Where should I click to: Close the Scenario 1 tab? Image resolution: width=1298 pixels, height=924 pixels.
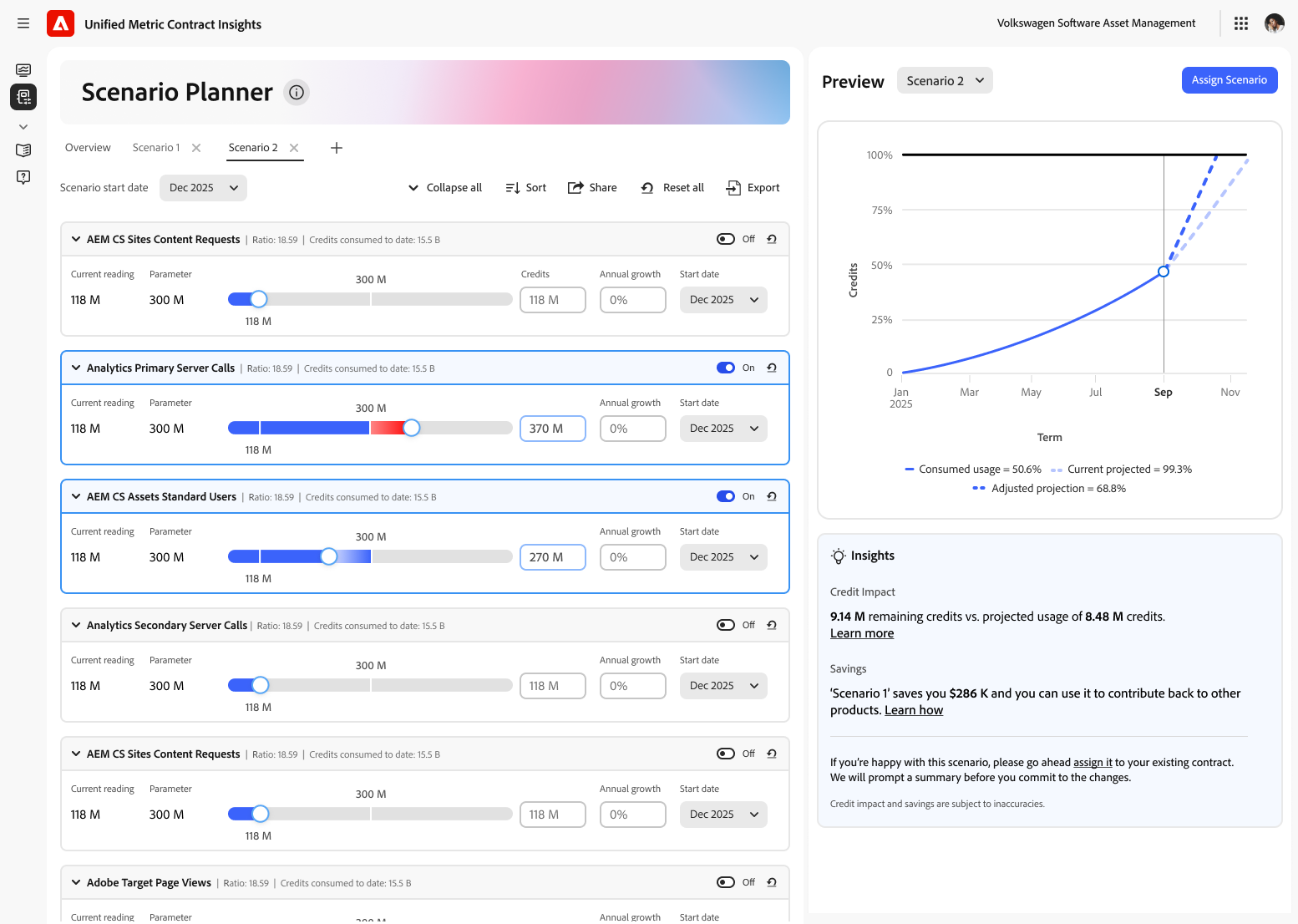(x=196, y=148)
